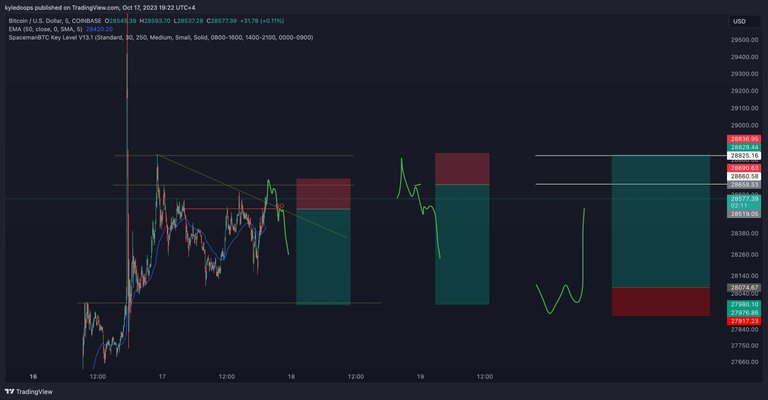The width and height of the screenshot is (768, 400).
Task: Click the 12:00 label between 18 and 19
Action: (x=356, y=376)
